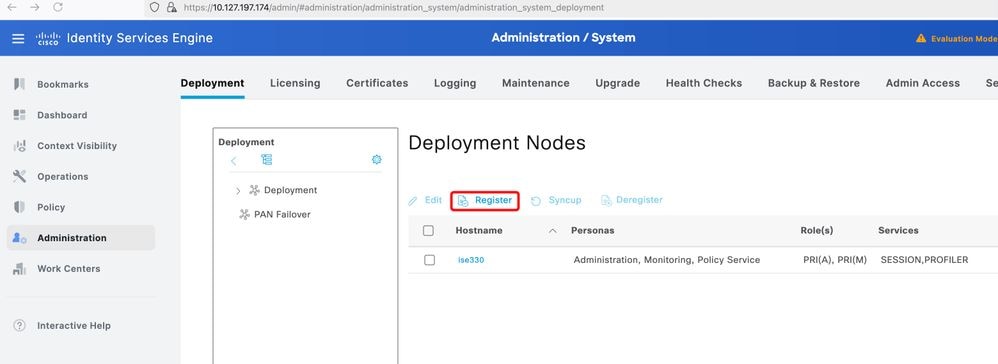Click the Policy shield icon

(20, 207)
